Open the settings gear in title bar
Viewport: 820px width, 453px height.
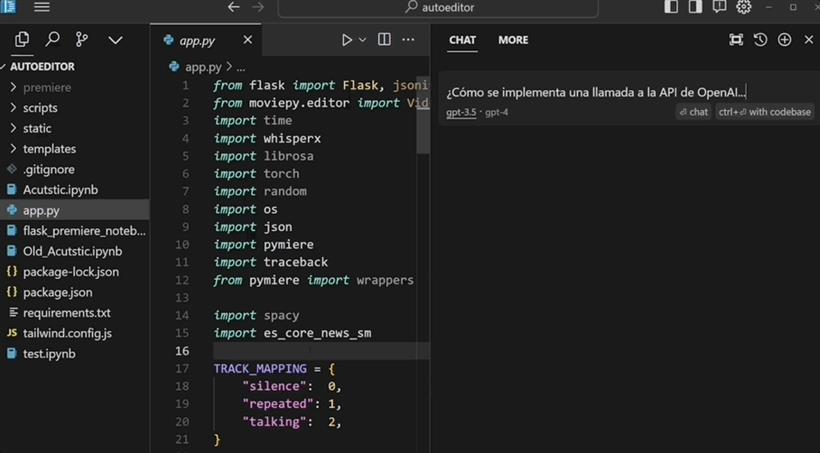(x=744, y=7)
